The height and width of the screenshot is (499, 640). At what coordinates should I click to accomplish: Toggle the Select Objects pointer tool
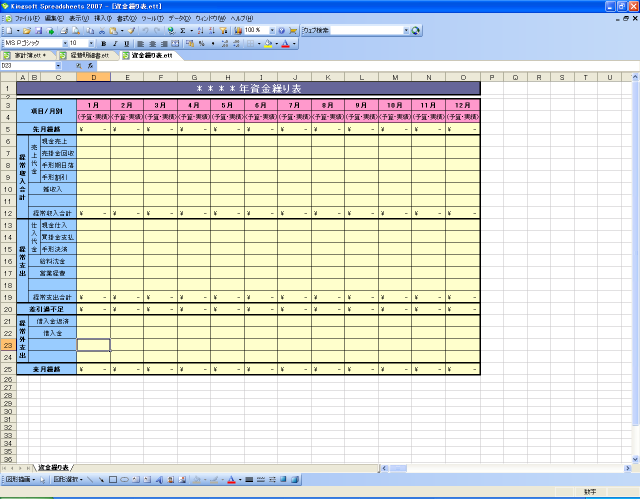(x=42, y=479)
